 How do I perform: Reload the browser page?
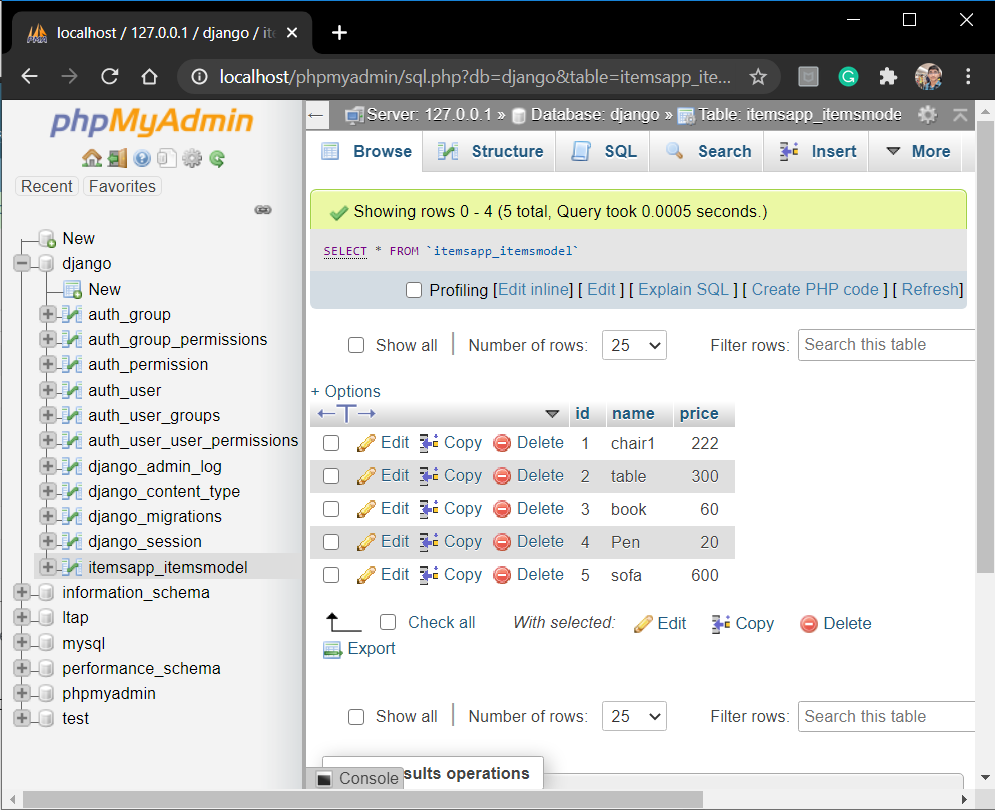(110, 77)
